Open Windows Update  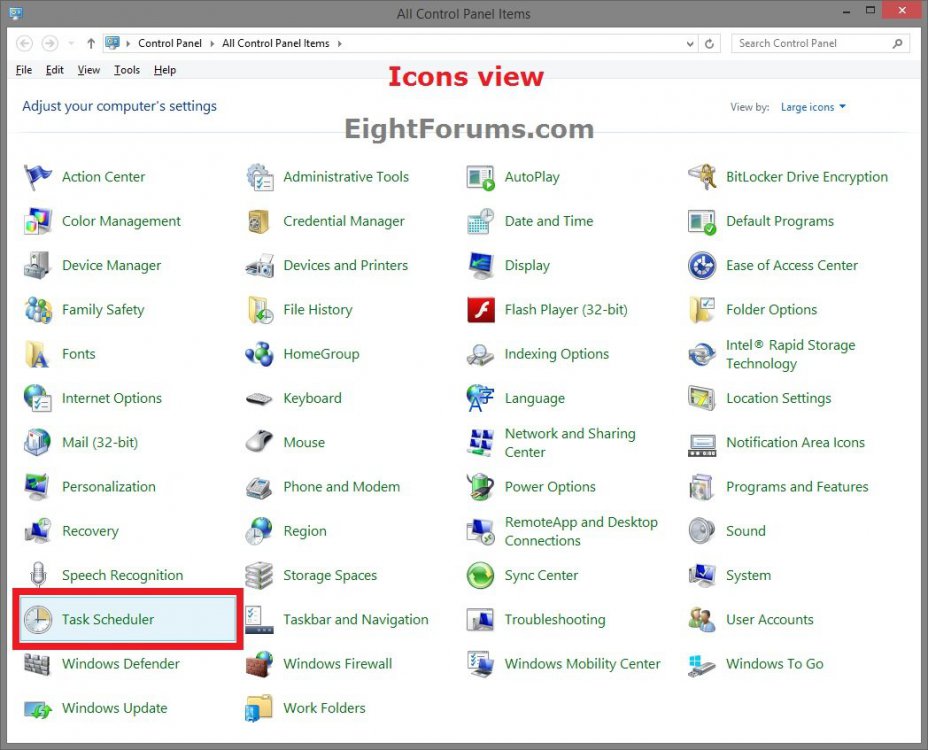pyautogui.click(x=114, y=707)
